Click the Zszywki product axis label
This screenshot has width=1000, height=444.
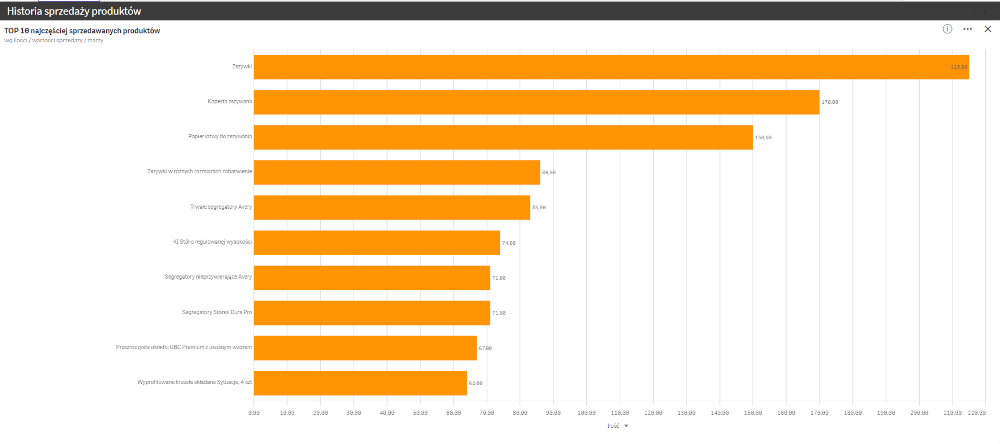[242, 66]
